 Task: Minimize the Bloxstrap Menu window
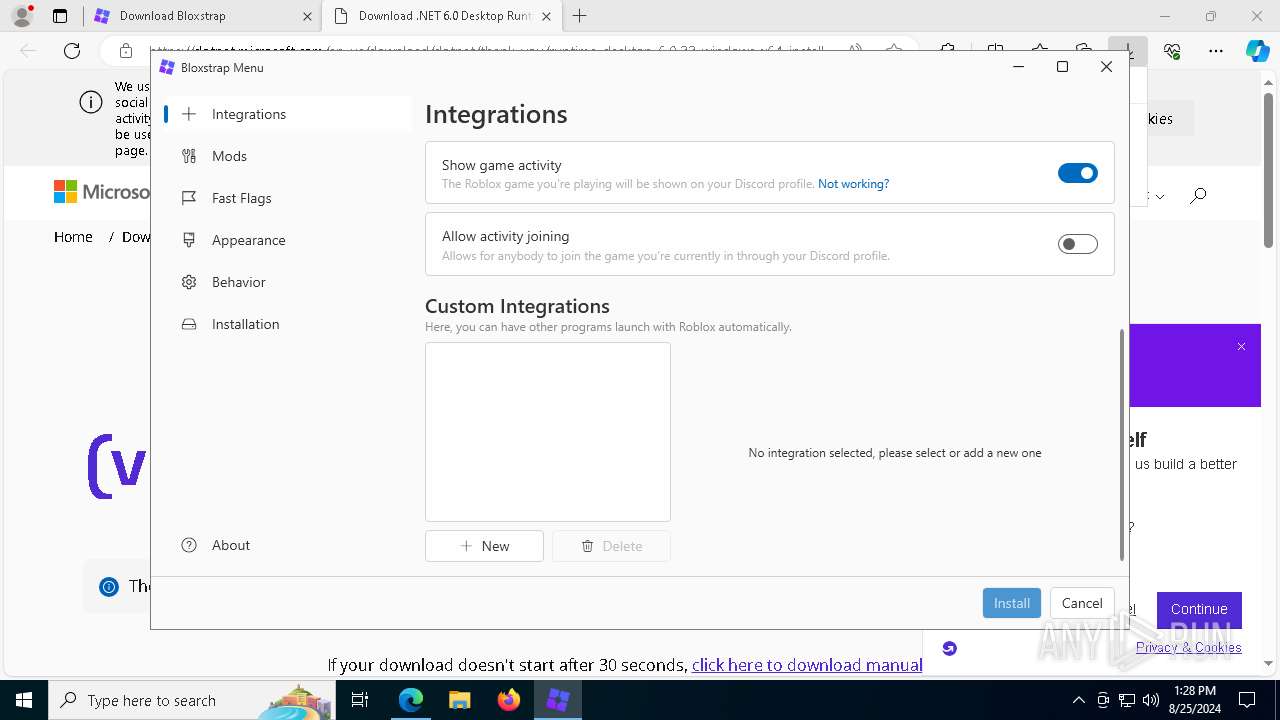tap(1018, 66)
